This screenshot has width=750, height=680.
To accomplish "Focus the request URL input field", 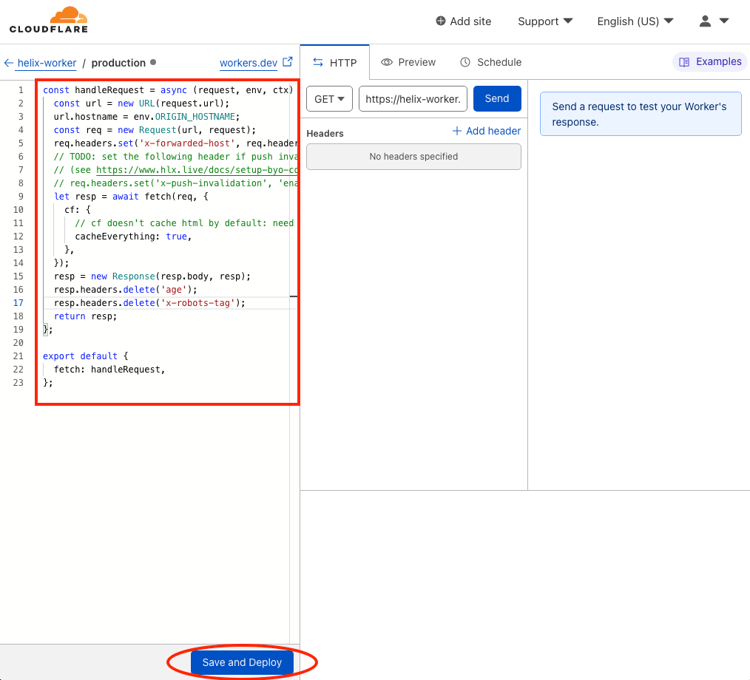I will point(413,99).
